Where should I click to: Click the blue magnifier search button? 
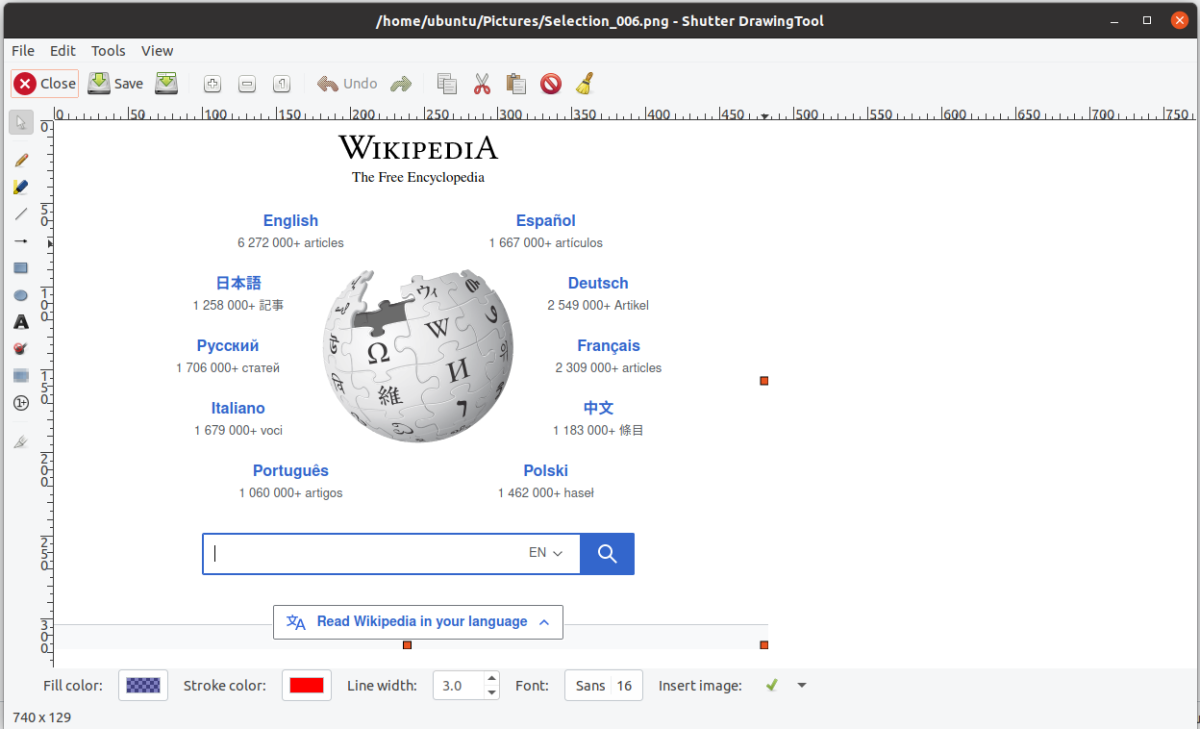point(607,554)
